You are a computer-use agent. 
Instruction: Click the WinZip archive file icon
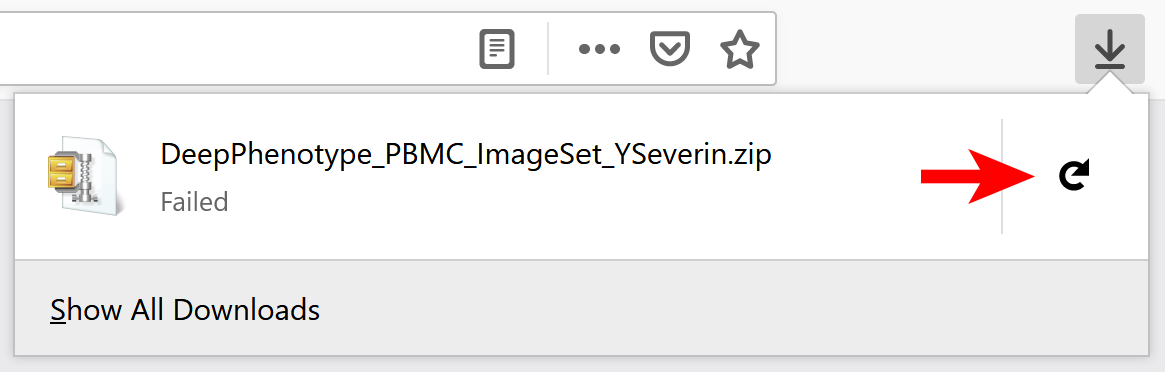(79, 176)
